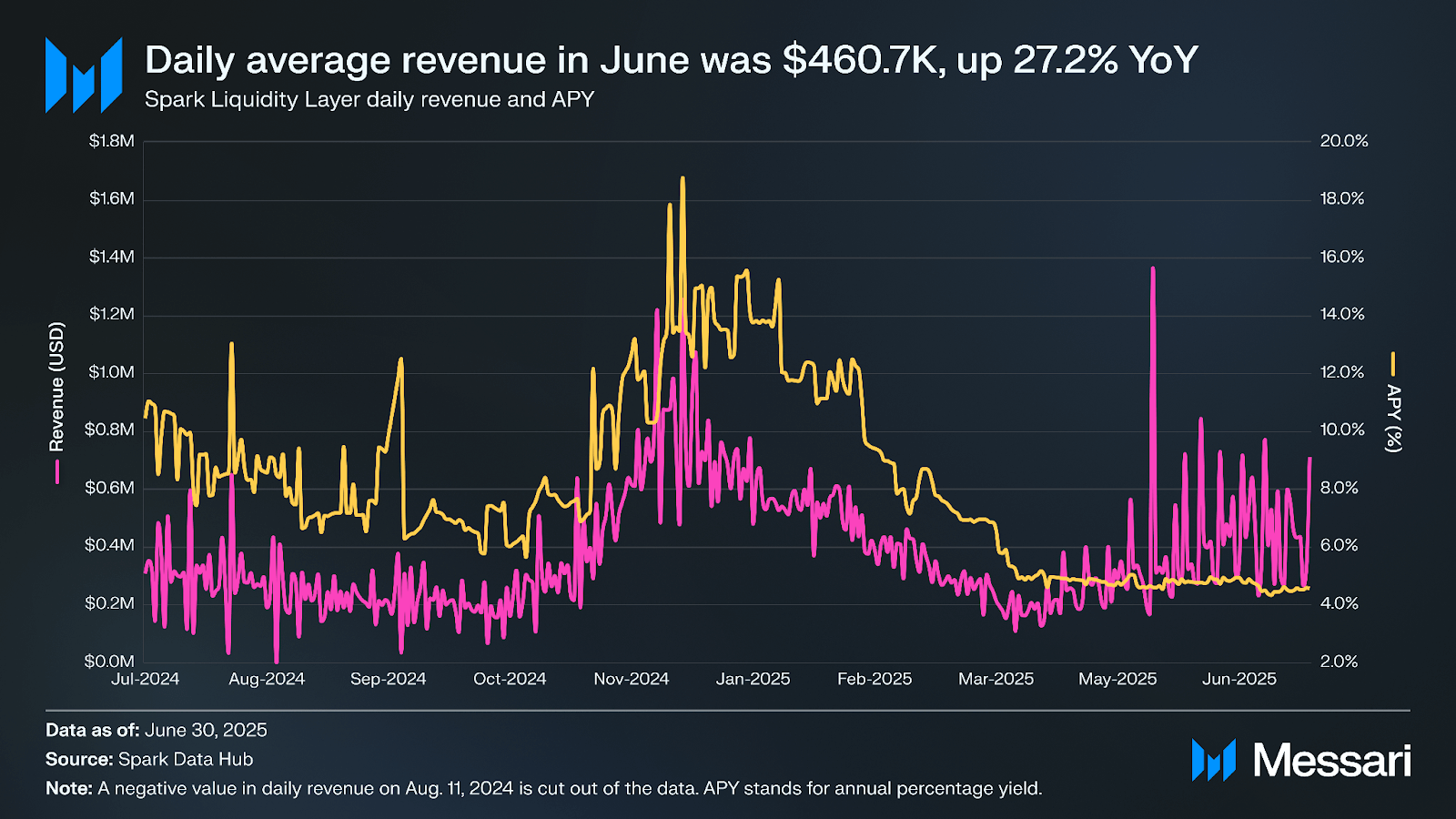Click the 2.0% APY axis label
This screenshot has height=819, width=1456.
pos(1340,661)
